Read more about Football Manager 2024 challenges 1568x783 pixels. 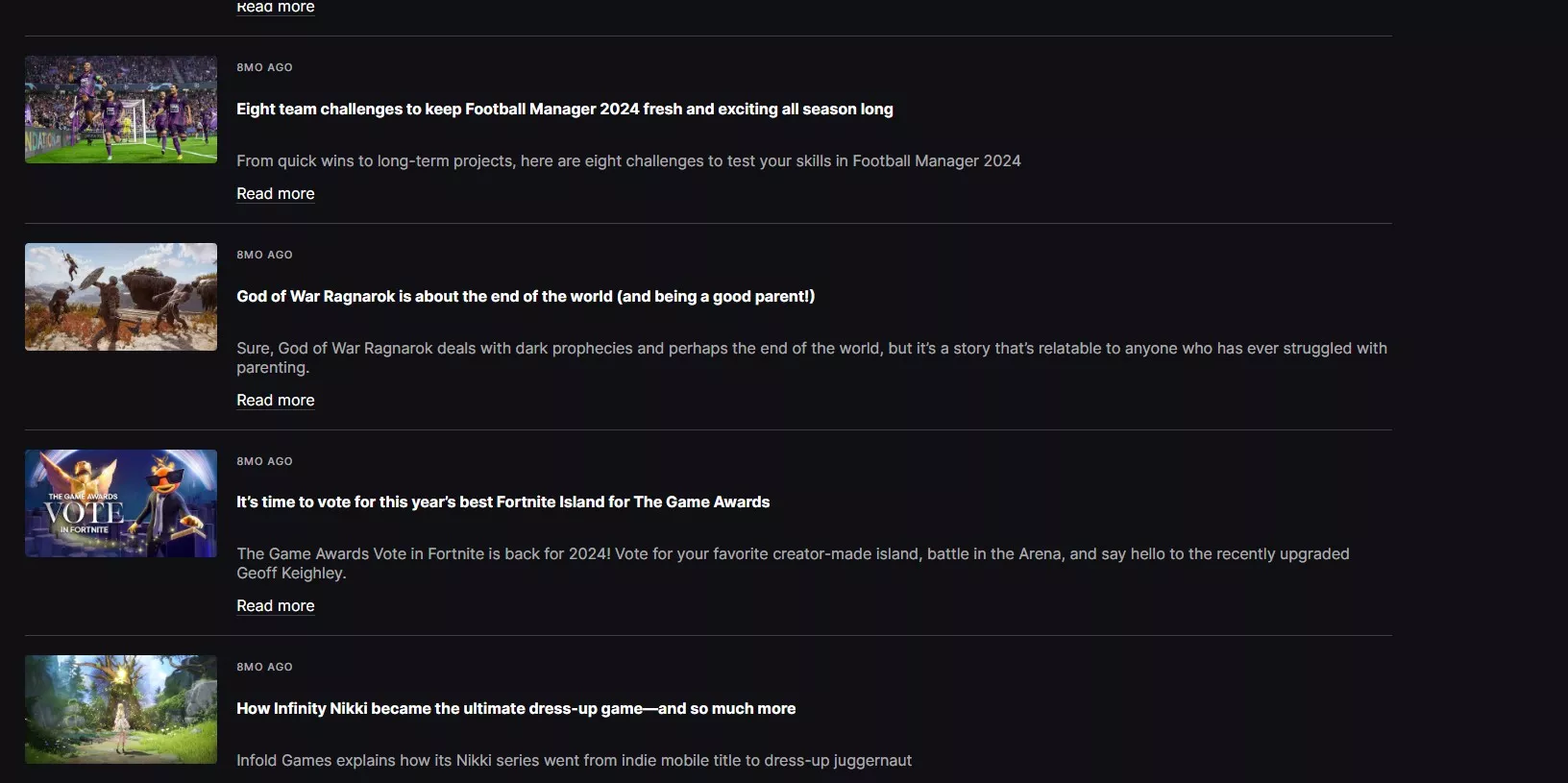click(x=276, y=194)
